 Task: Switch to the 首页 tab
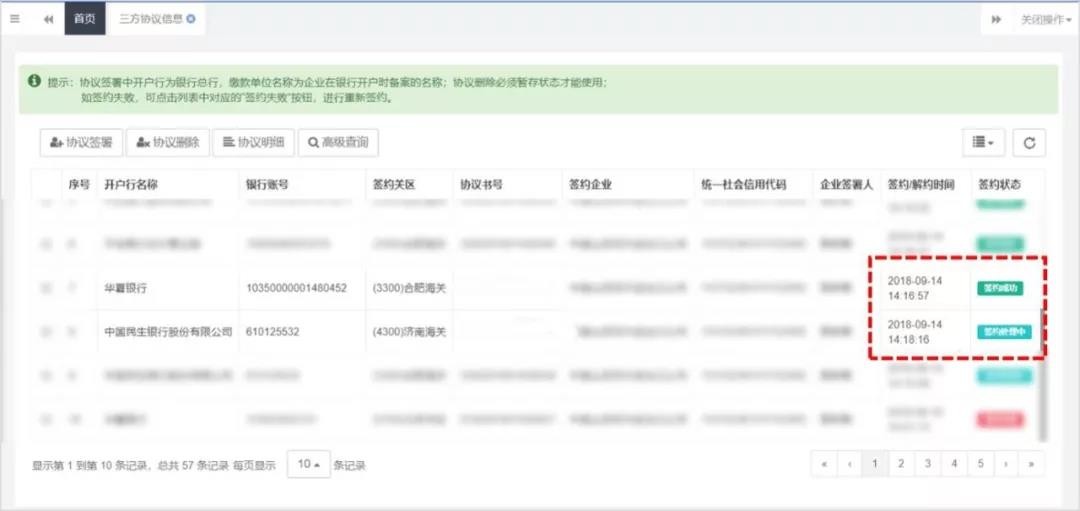coord(85,19)
